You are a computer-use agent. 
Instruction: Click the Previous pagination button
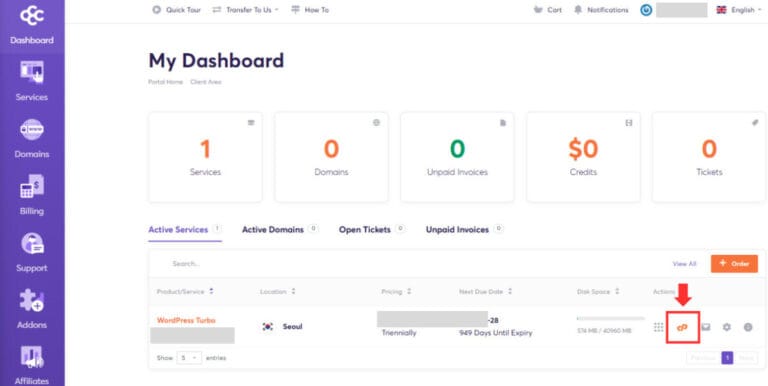point(703,358)
